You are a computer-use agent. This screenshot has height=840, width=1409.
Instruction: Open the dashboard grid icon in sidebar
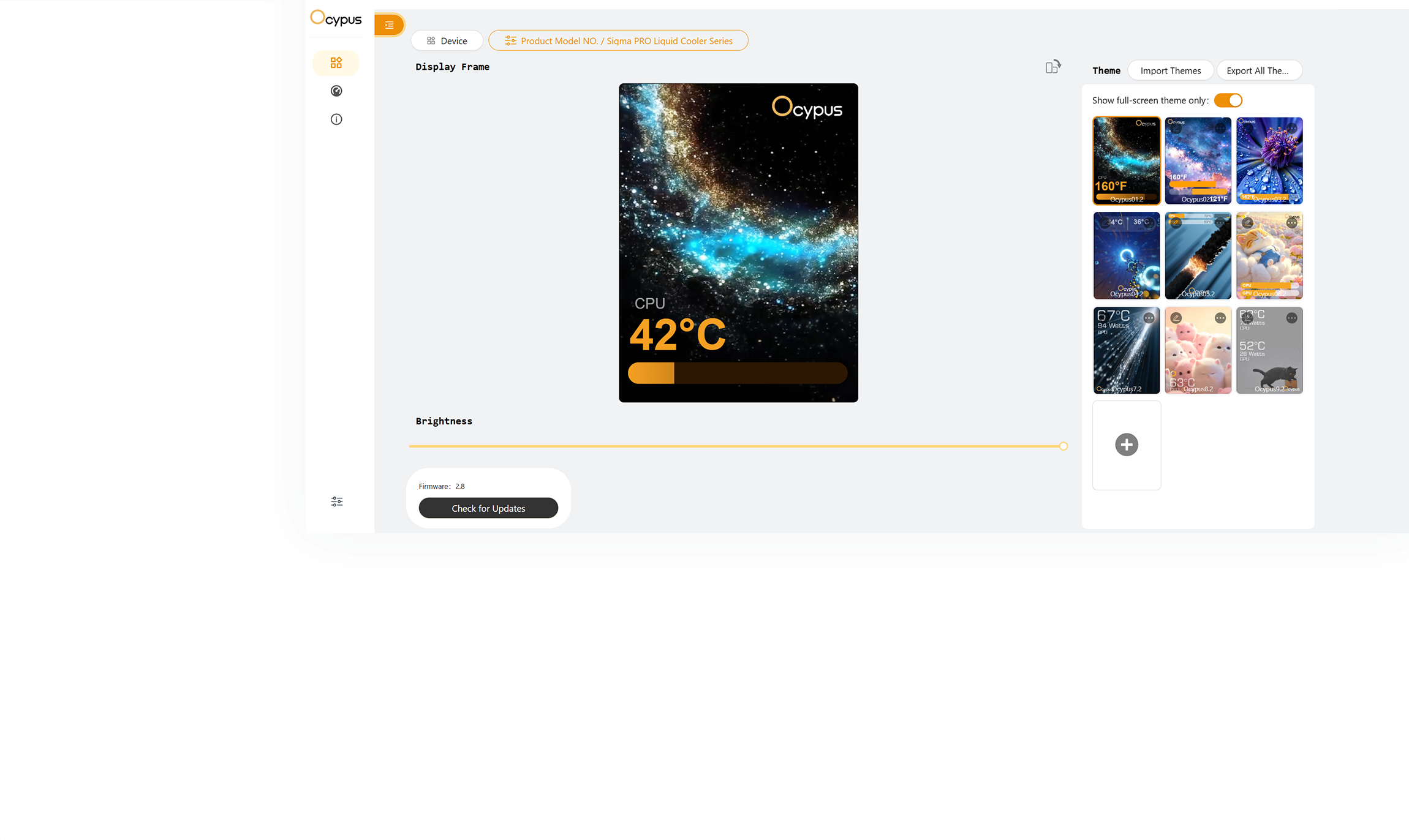pos(336,63)
